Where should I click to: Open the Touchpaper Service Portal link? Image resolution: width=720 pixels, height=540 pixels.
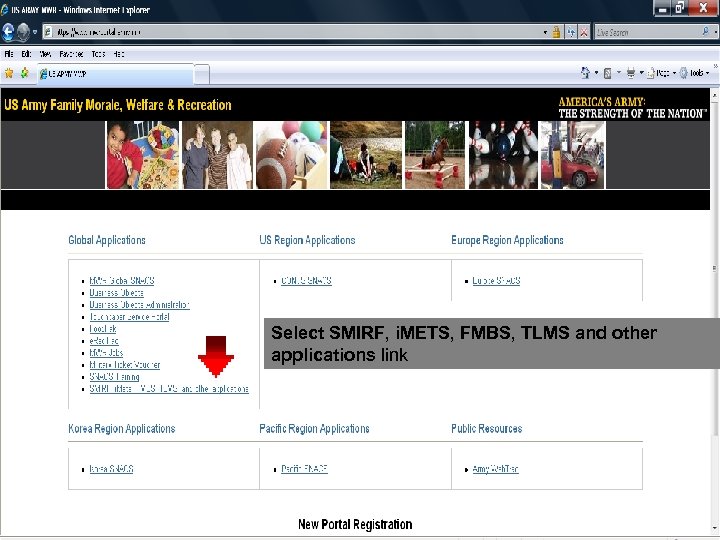pyautogui.click(x=129, y=317)
